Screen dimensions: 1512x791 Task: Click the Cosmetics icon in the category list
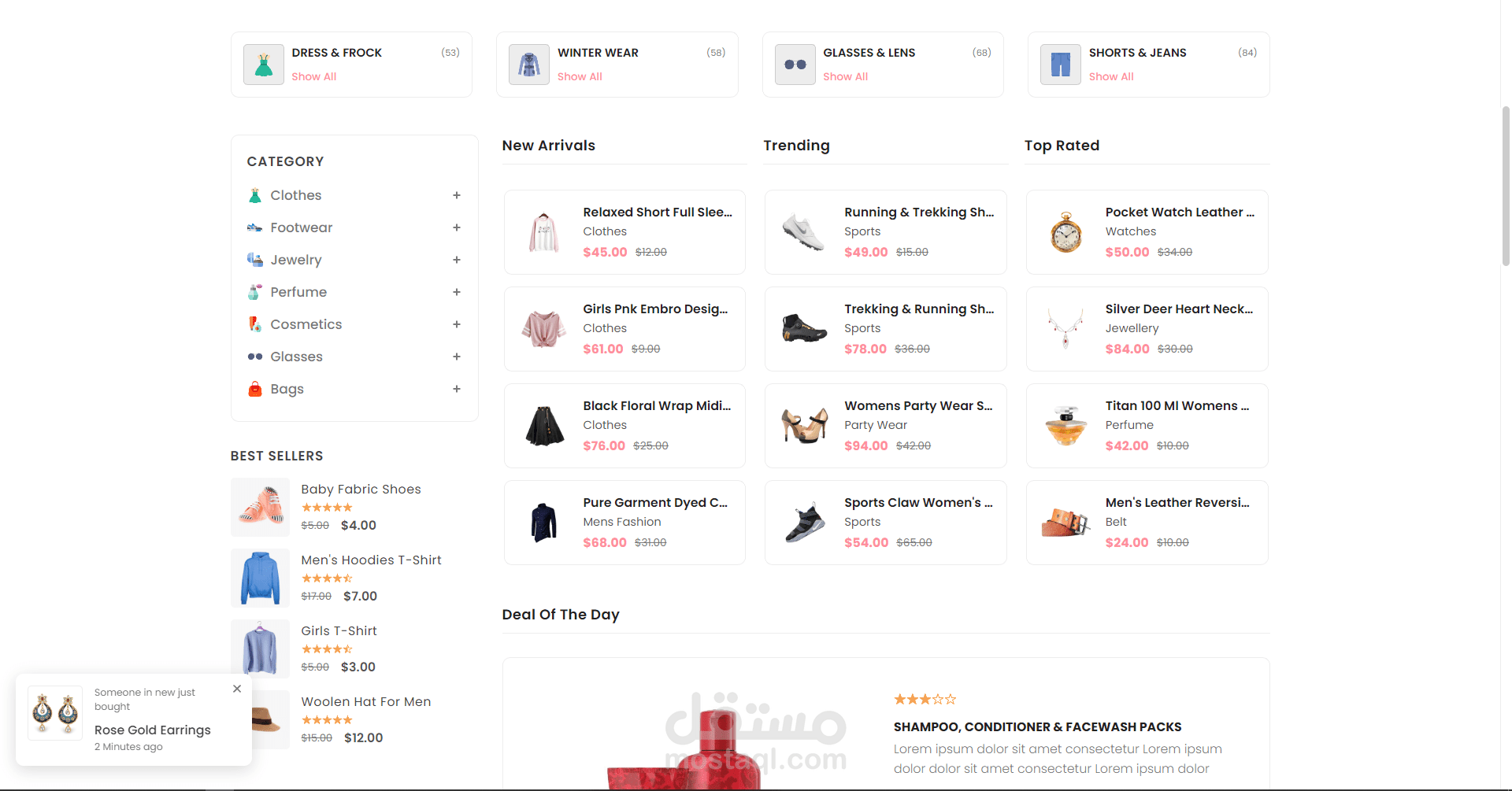click(254, 324)
